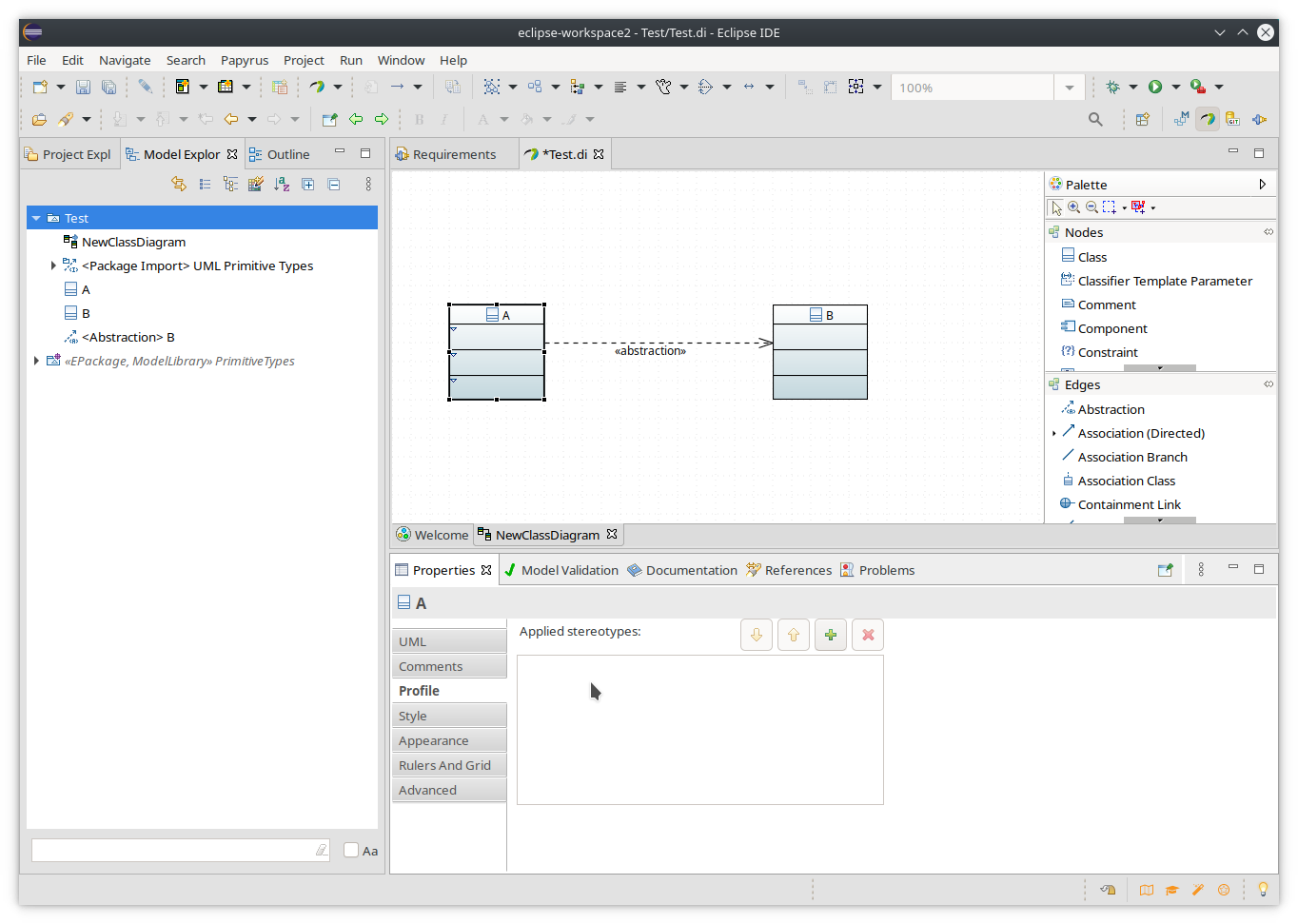Viewport: 1298px width, 924px height.
Task: Click the Model Explorer filter text field
Action: tap(181, 850)
